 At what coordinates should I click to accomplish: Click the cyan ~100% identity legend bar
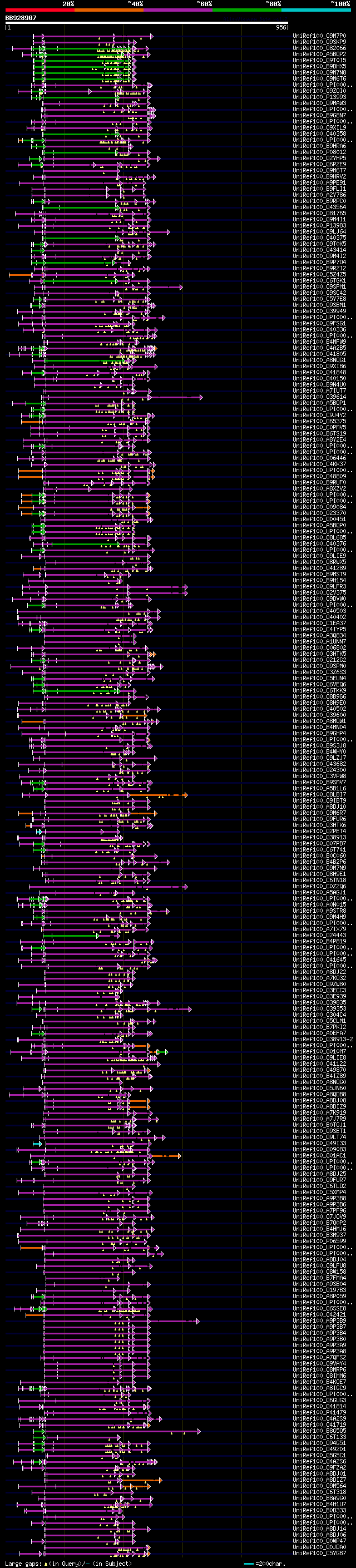pos(317,10)
